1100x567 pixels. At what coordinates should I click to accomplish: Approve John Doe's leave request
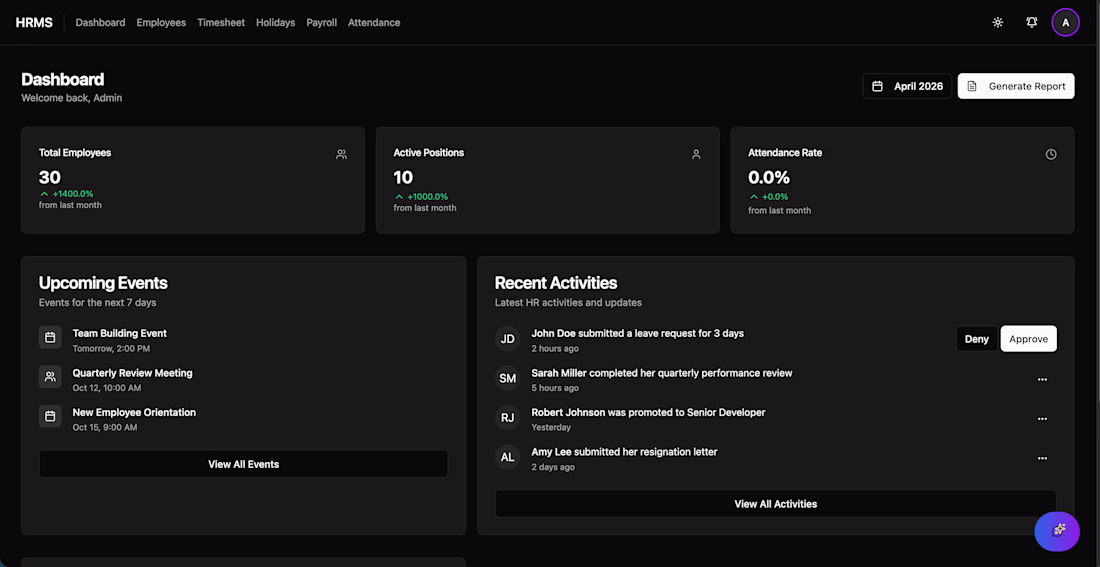click(x=1028, y=339)
